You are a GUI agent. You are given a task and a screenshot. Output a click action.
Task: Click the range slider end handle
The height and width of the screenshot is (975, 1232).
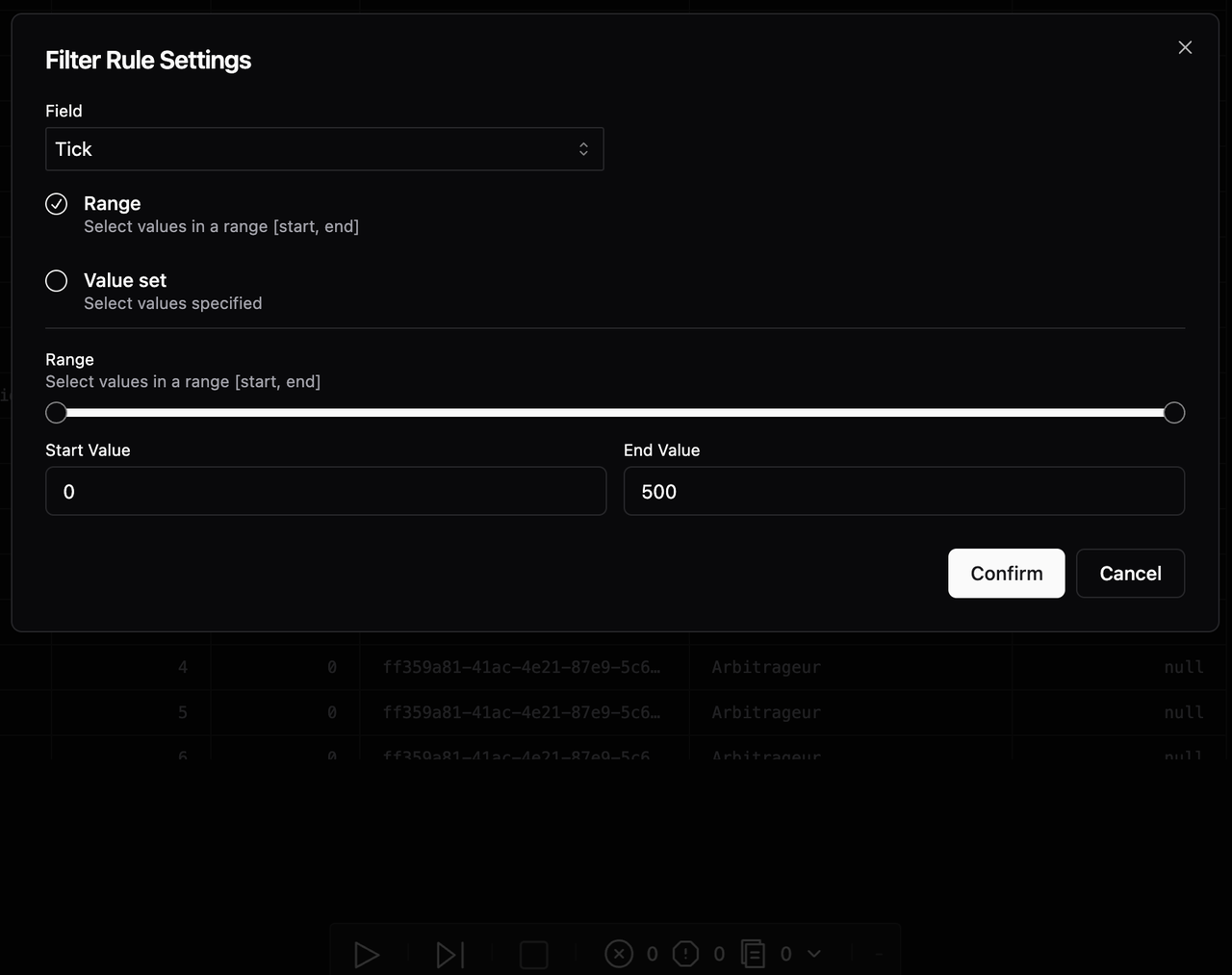pos(1173,413)
